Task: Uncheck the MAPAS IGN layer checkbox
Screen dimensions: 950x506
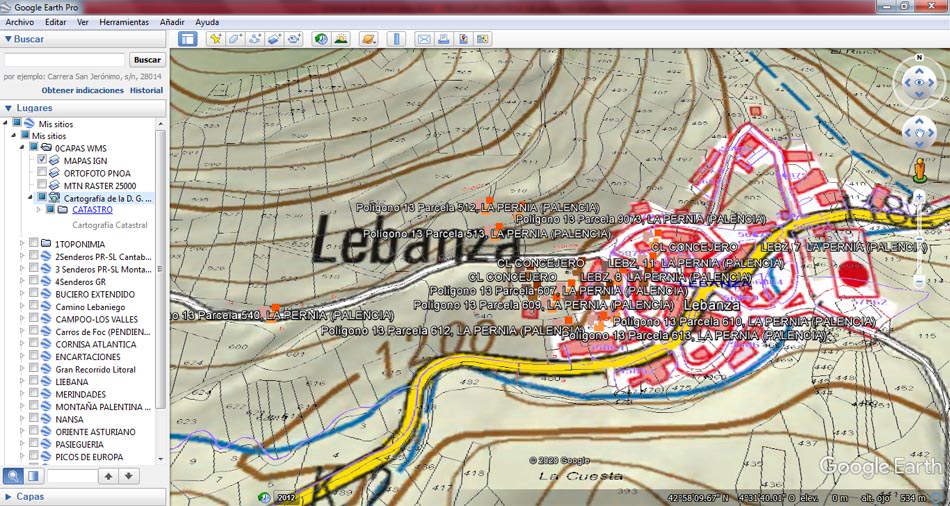Action: pyautogui.click(x=42, y=160)
